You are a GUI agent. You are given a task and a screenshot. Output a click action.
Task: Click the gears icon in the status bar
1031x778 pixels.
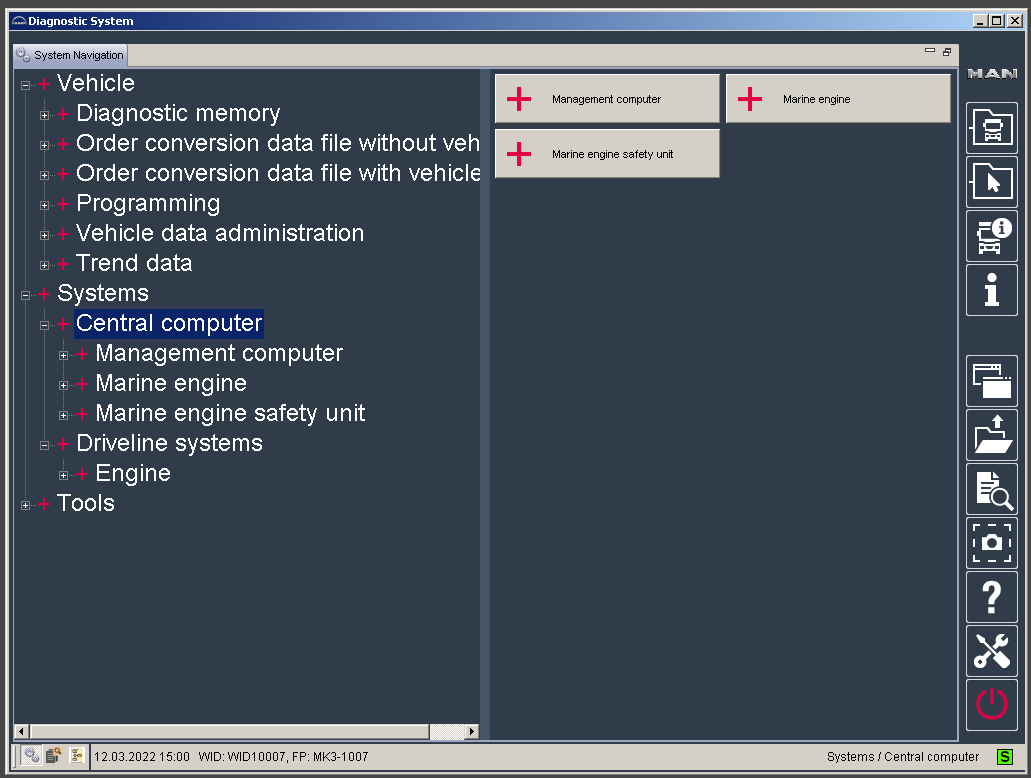click(x=32, y=756)
